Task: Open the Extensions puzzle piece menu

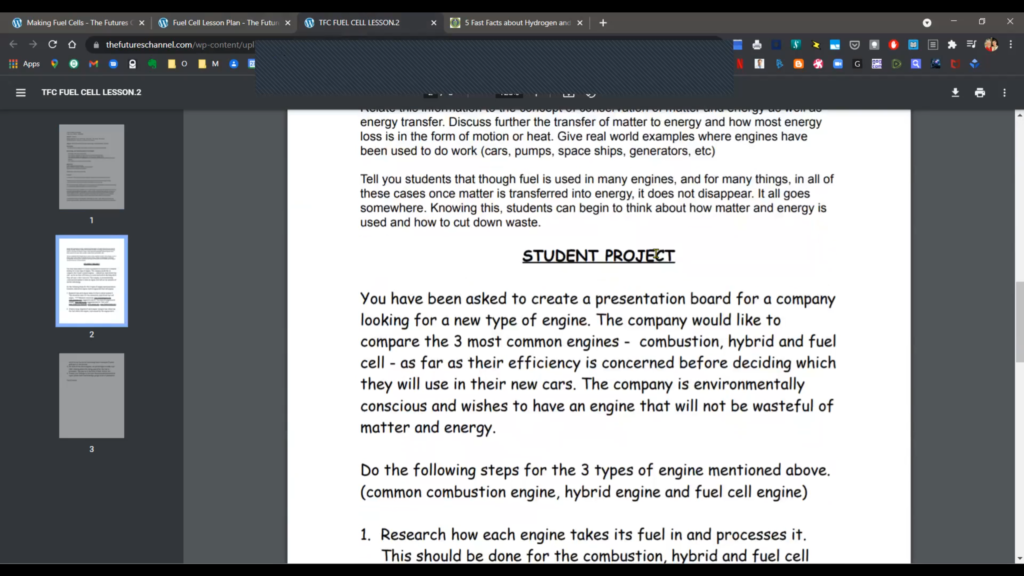Action: 952,44
